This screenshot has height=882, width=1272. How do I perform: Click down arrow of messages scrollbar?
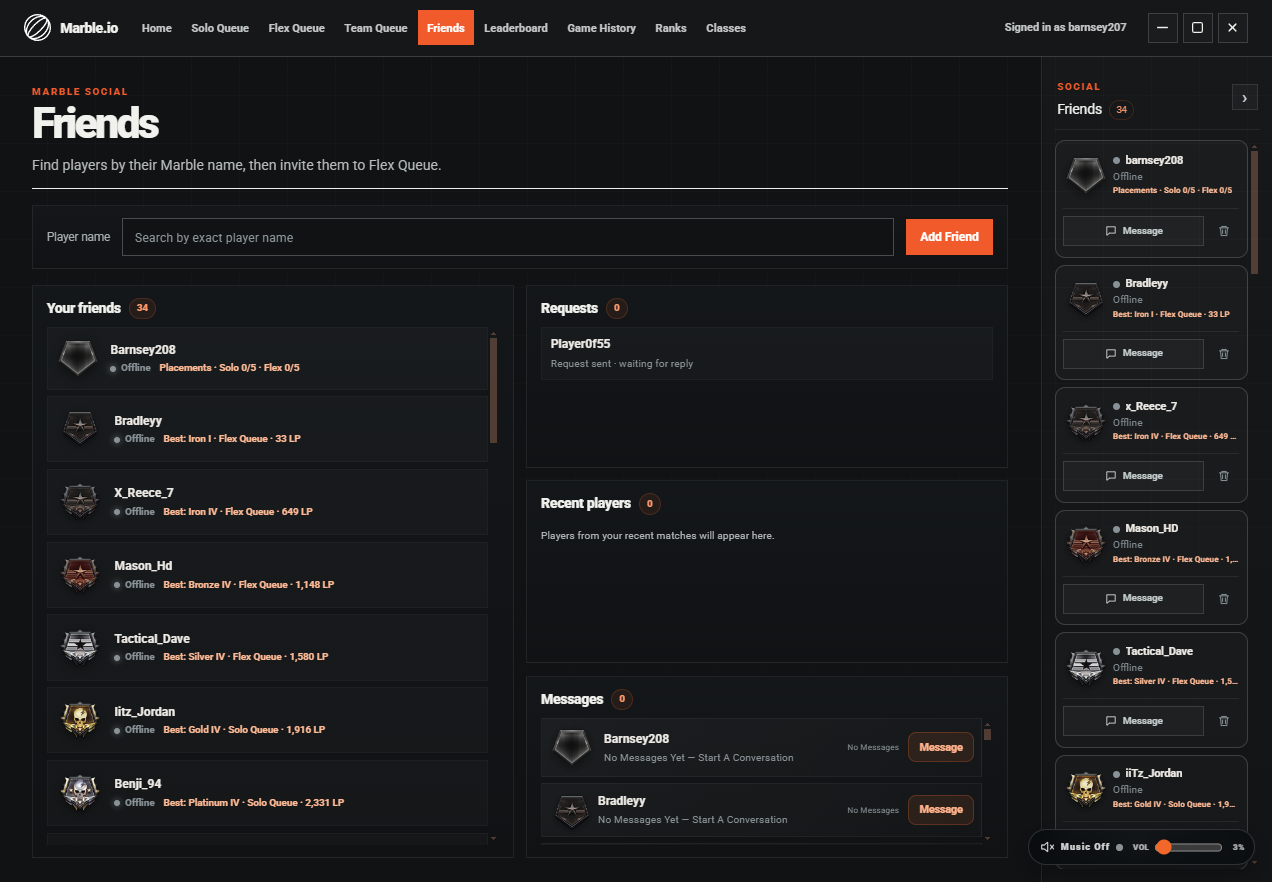pyautogui.click(x=987, y=838)
